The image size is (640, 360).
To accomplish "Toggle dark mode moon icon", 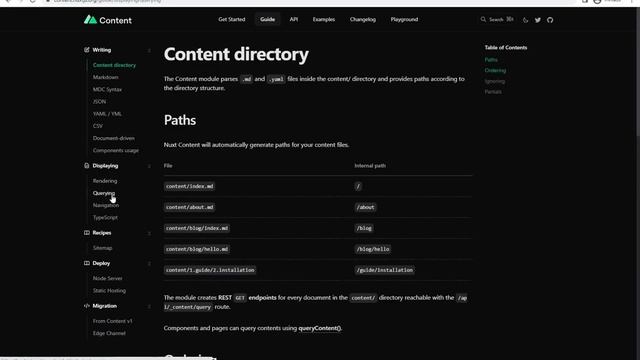I will (x=525, y=20).
